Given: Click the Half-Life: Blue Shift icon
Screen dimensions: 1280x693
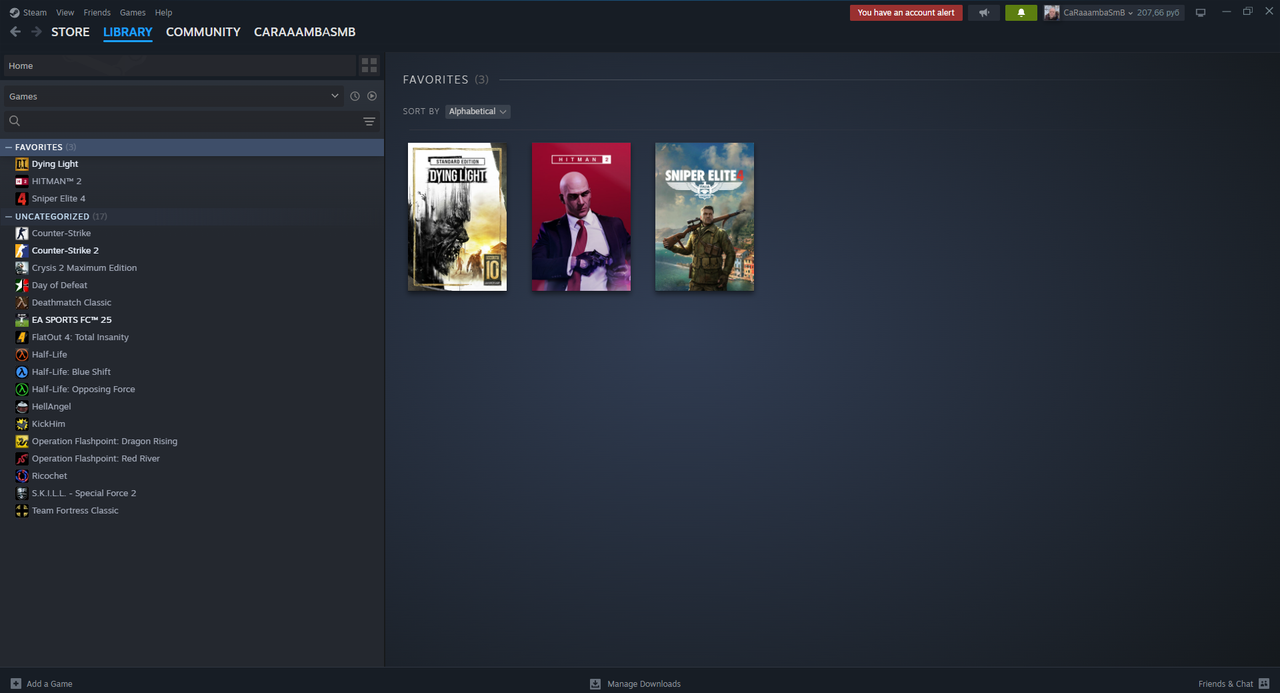Looking at the screenshot, I should tap(22, 372).
